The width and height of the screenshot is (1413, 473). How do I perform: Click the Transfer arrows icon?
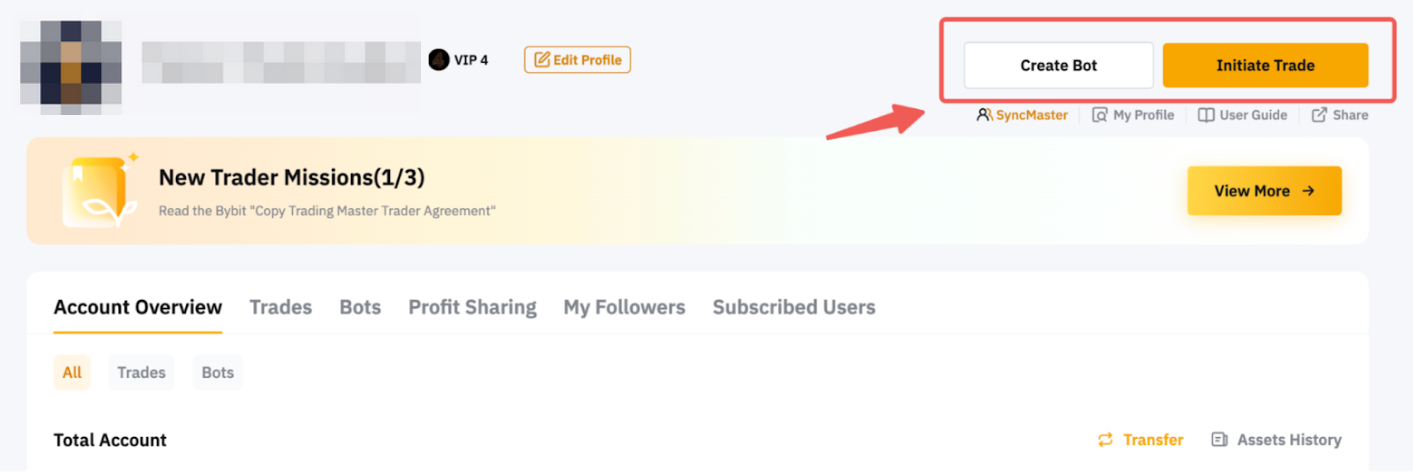click(x=1105, y=440)
